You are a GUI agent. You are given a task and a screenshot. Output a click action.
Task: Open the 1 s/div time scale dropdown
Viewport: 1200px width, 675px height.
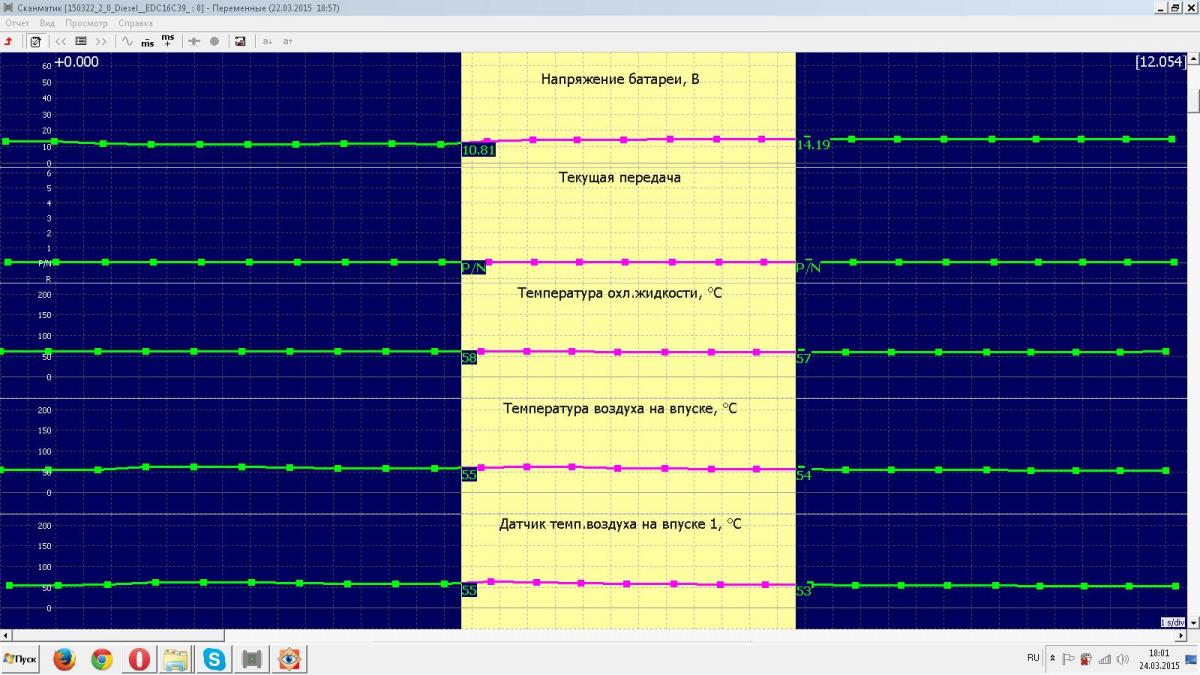[x=1172, y=622]
